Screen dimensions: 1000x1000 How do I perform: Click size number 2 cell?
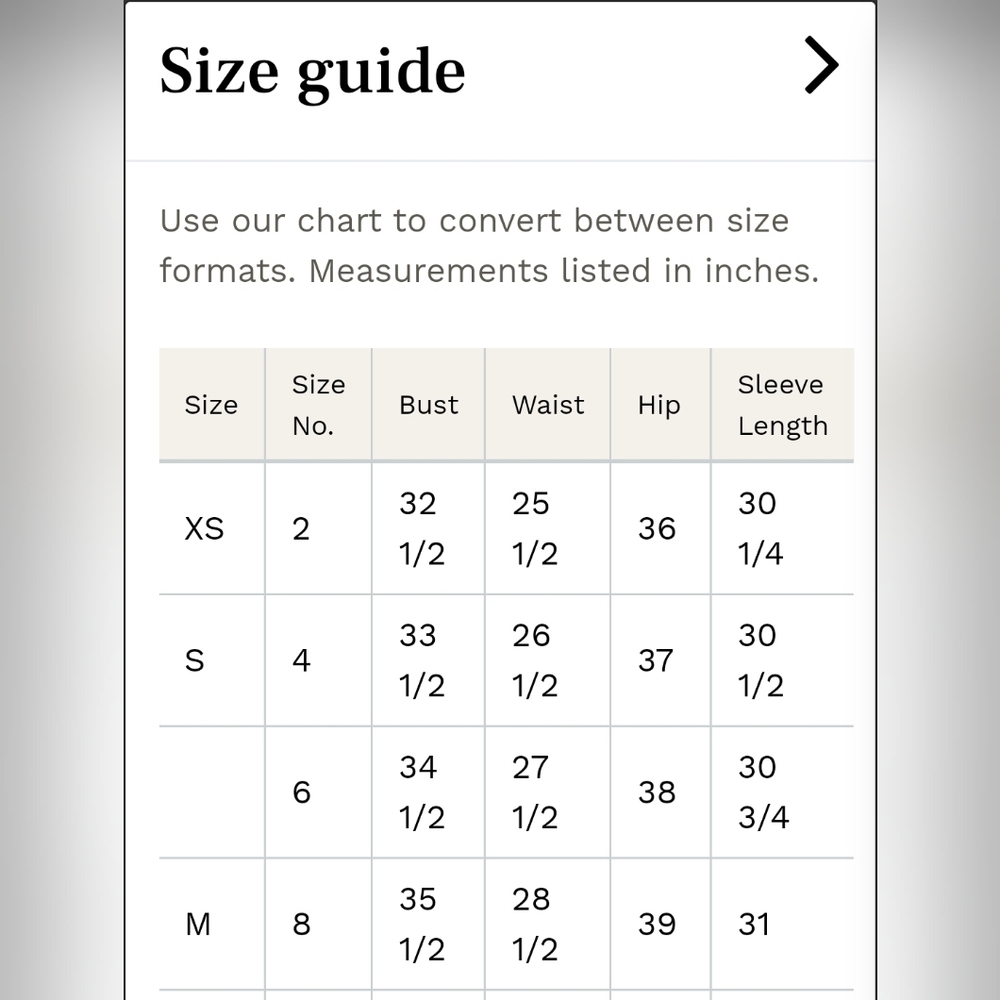(318, 528)
